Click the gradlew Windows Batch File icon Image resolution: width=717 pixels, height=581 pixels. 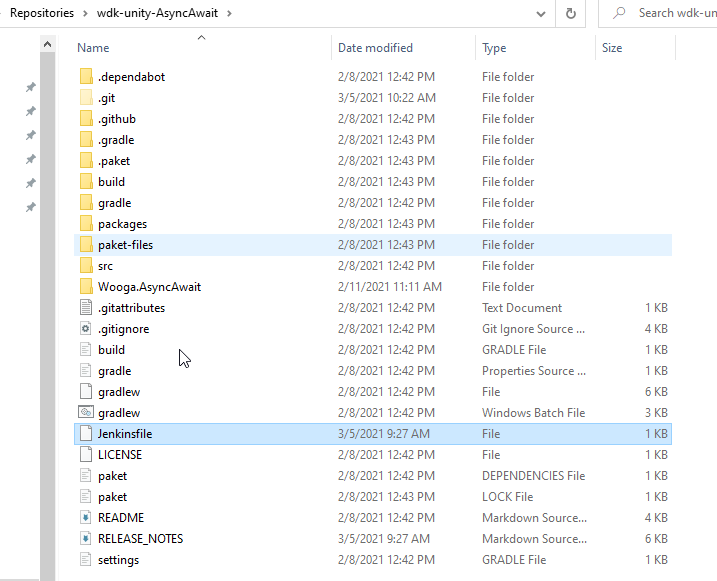tap(86, 413)
